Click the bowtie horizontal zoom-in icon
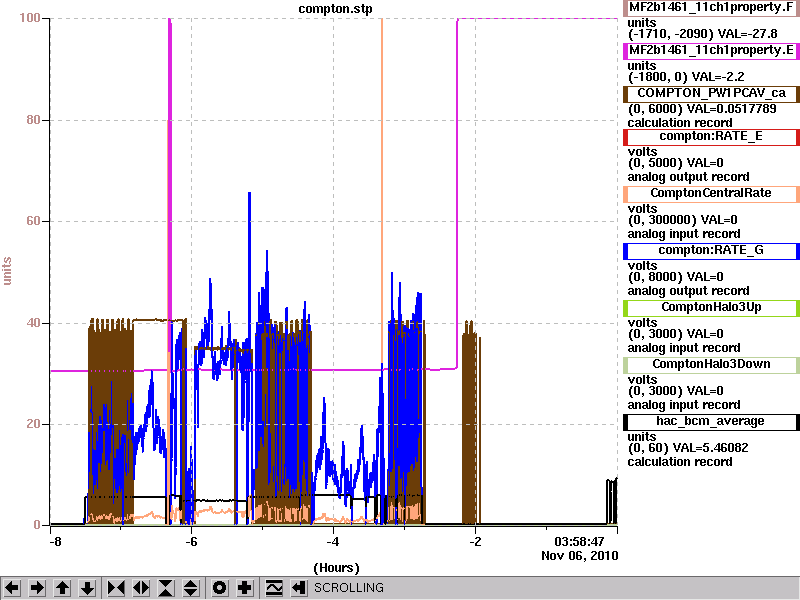The height and width of the screenshot is (600, 800). (116, 588)
